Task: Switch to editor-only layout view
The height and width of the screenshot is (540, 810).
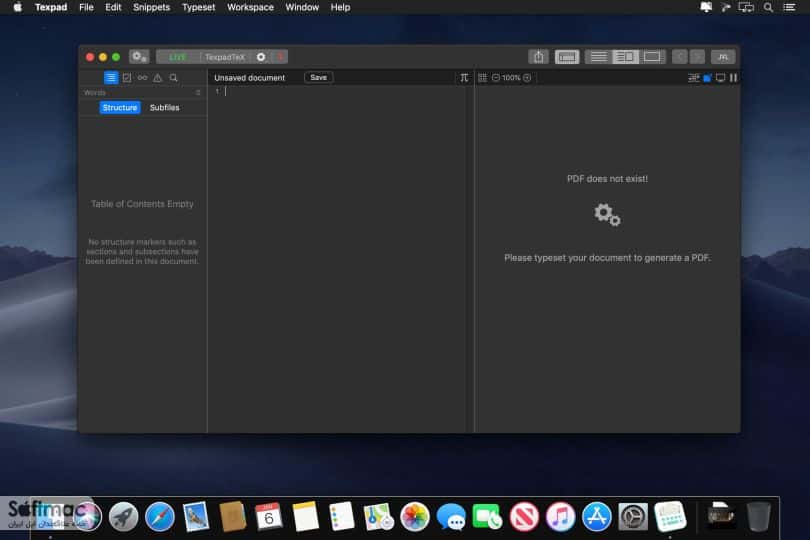Action: click(599, 57)
